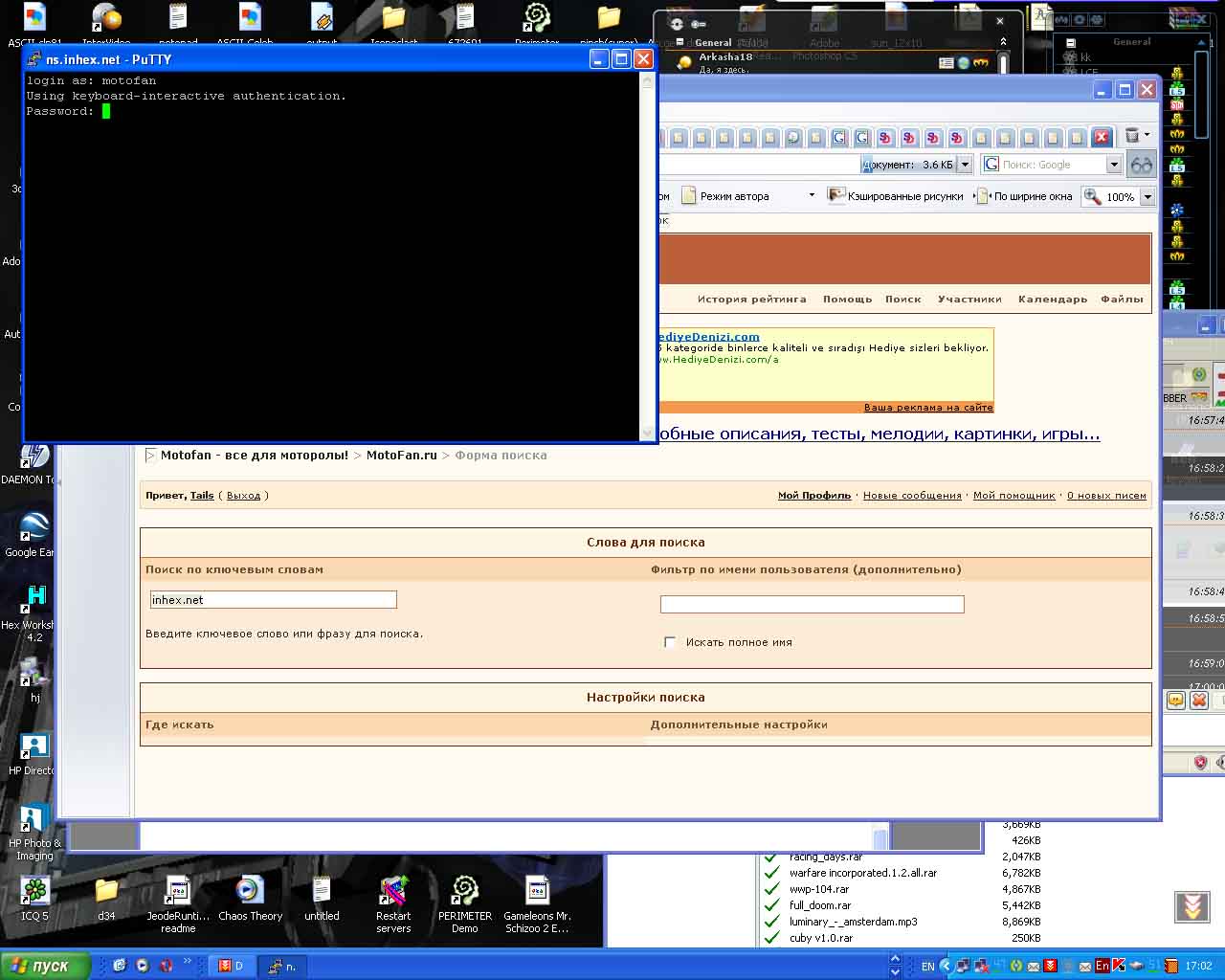Switch to Download Master taskbar button 'D'
This screenshot has height=980, width=1225.
point(232,966)
